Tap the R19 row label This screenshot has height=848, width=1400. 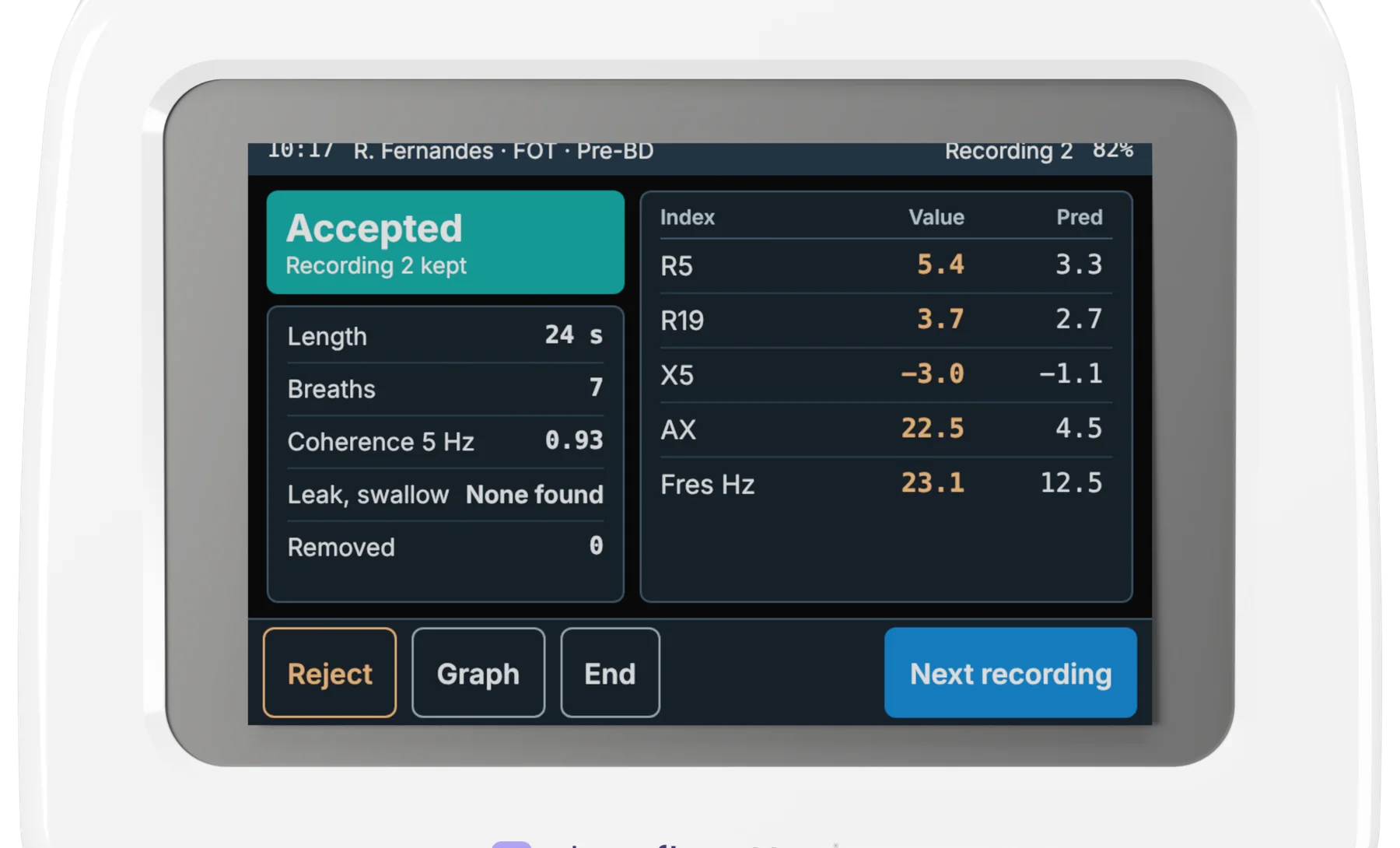[682, 321]
